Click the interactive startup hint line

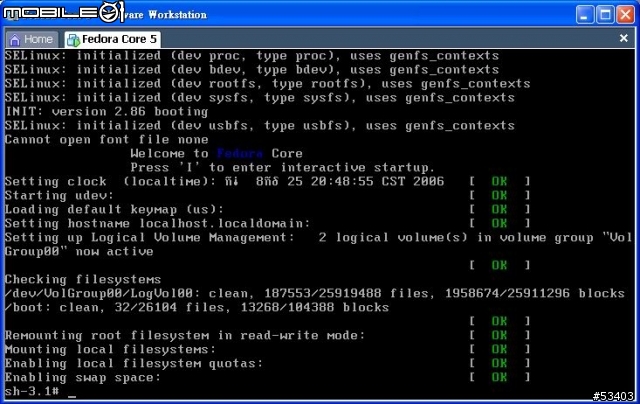pos(282,167)
